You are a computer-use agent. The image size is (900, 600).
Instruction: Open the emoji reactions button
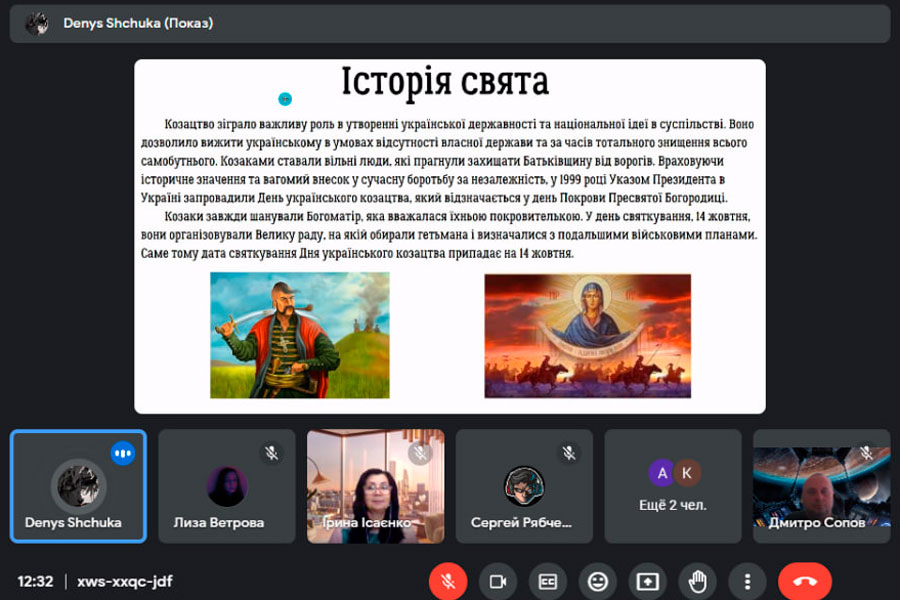click(x=598, y=582)
